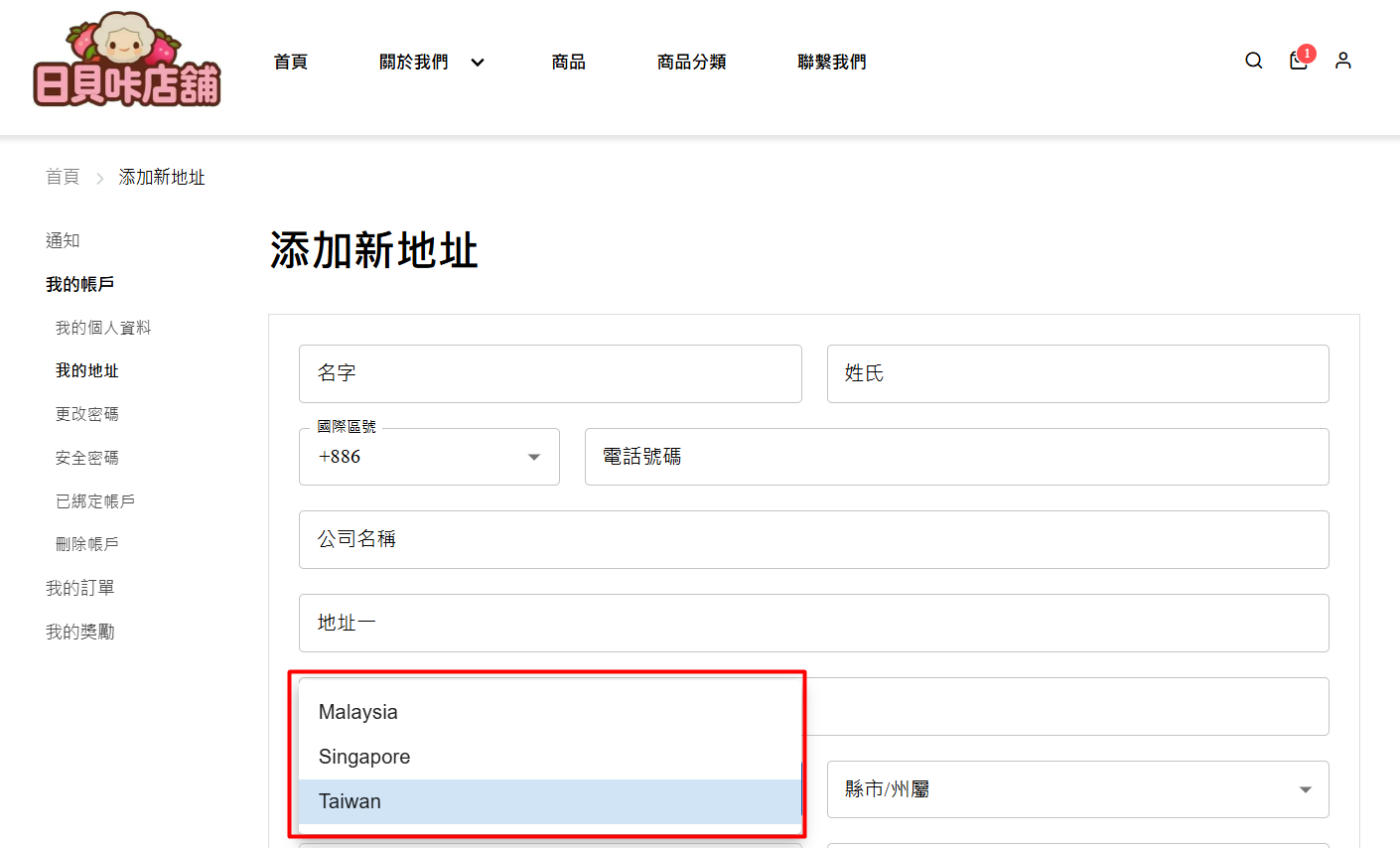Select Singapore from country list
Viewport: 1400px width, 848px height.
364,757
